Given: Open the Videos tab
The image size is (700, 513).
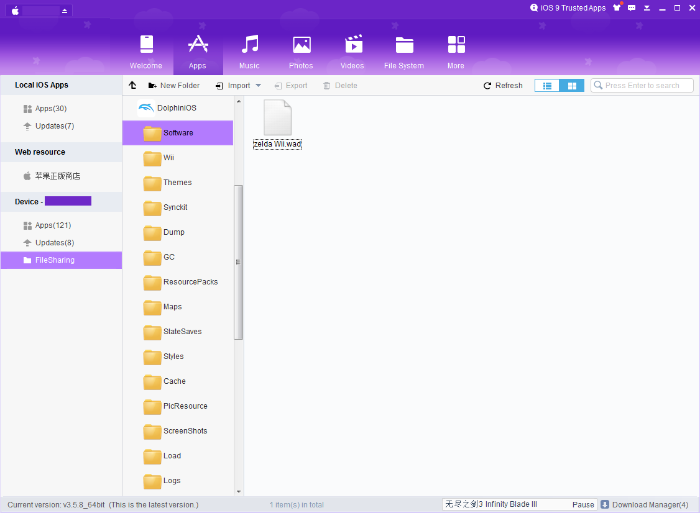Looking at the screenshot, I should point(352,52).
